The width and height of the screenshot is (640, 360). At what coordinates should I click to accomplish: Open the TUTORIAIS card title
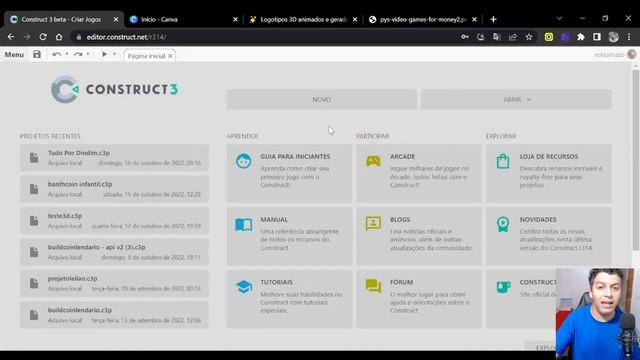(x=276, y=282)
